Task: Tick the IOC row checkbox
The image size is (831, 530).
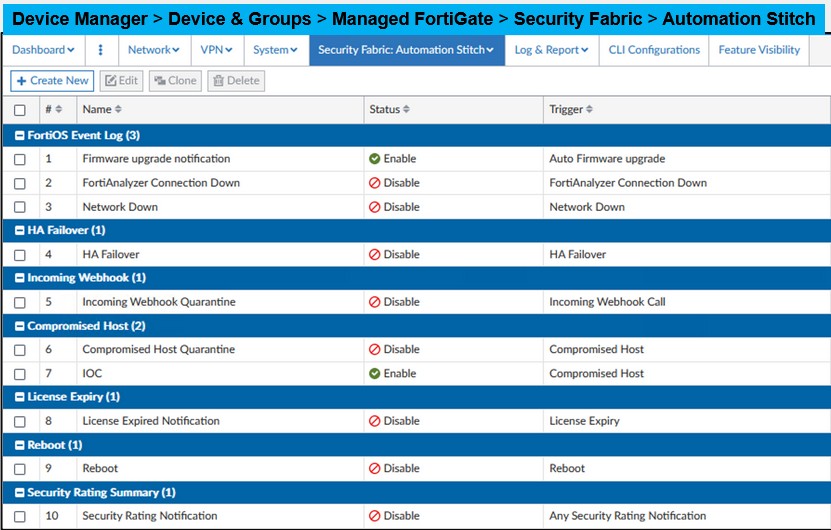Action: coord(20,374)
